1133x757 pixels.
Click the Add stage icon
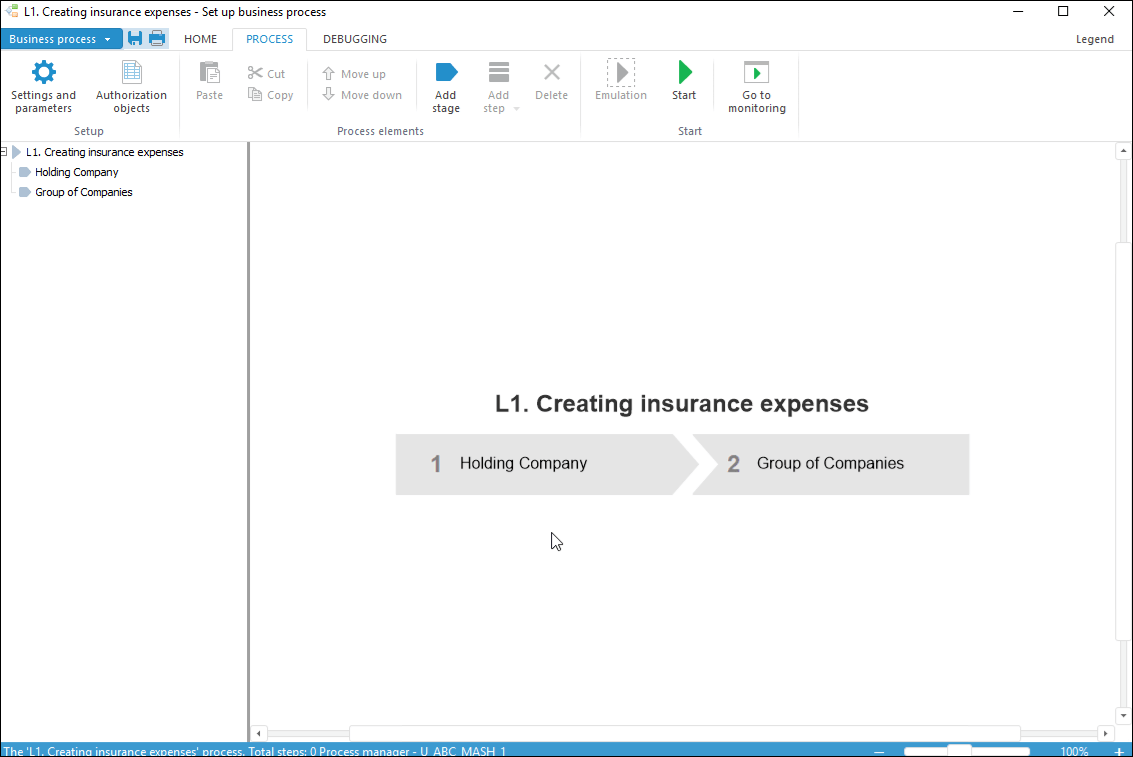[x=446, y=73]
